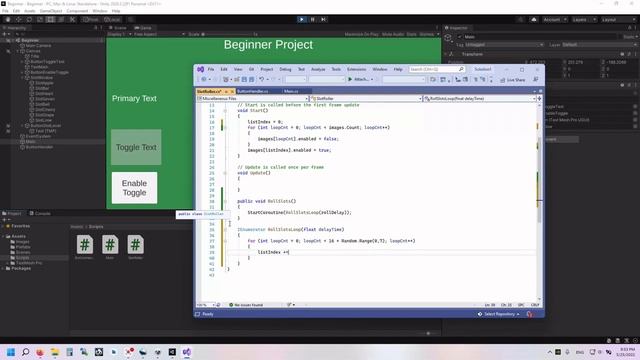Select the Rect tool in Unity toolbar

point(51,19)
